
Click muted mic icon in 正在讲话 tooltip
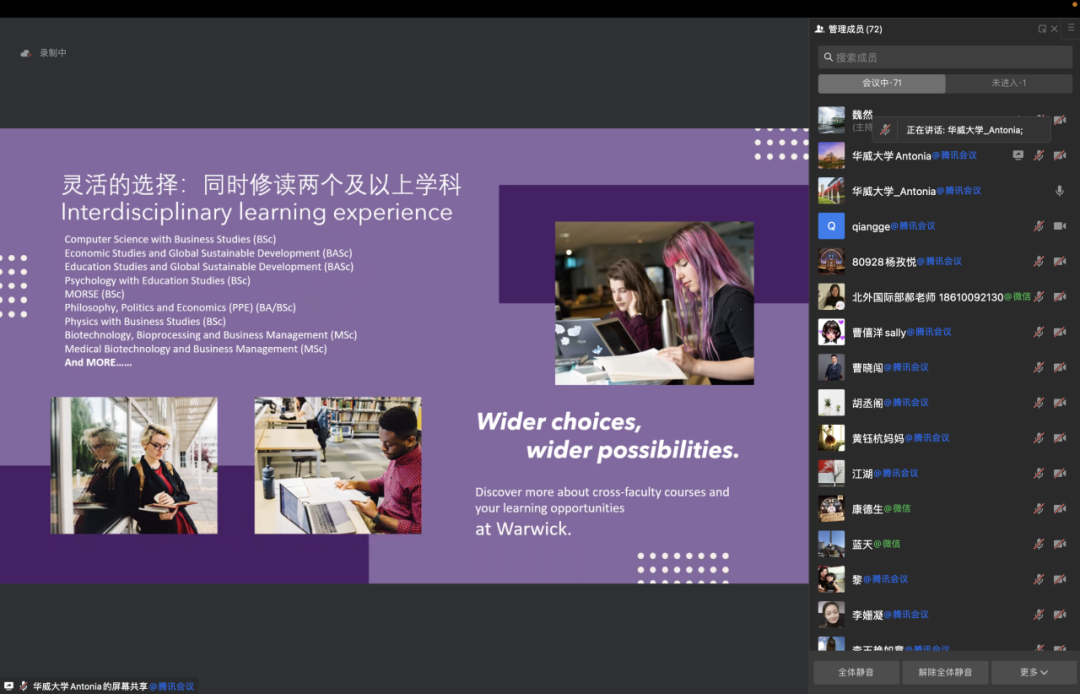pyautogui.click(x=885, y=129)
